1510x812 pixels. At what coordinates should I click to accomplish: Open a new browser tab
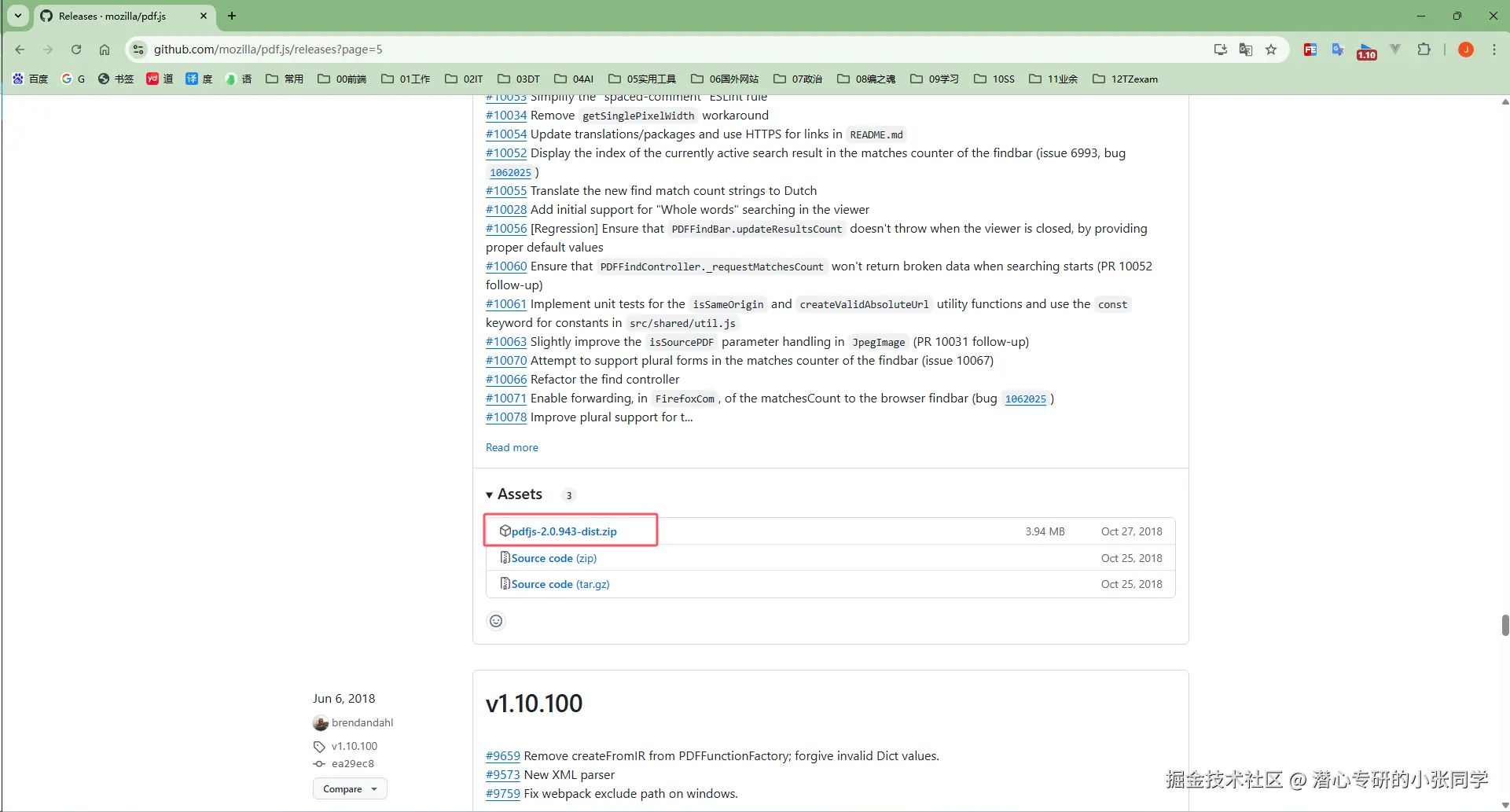[232, 16]
